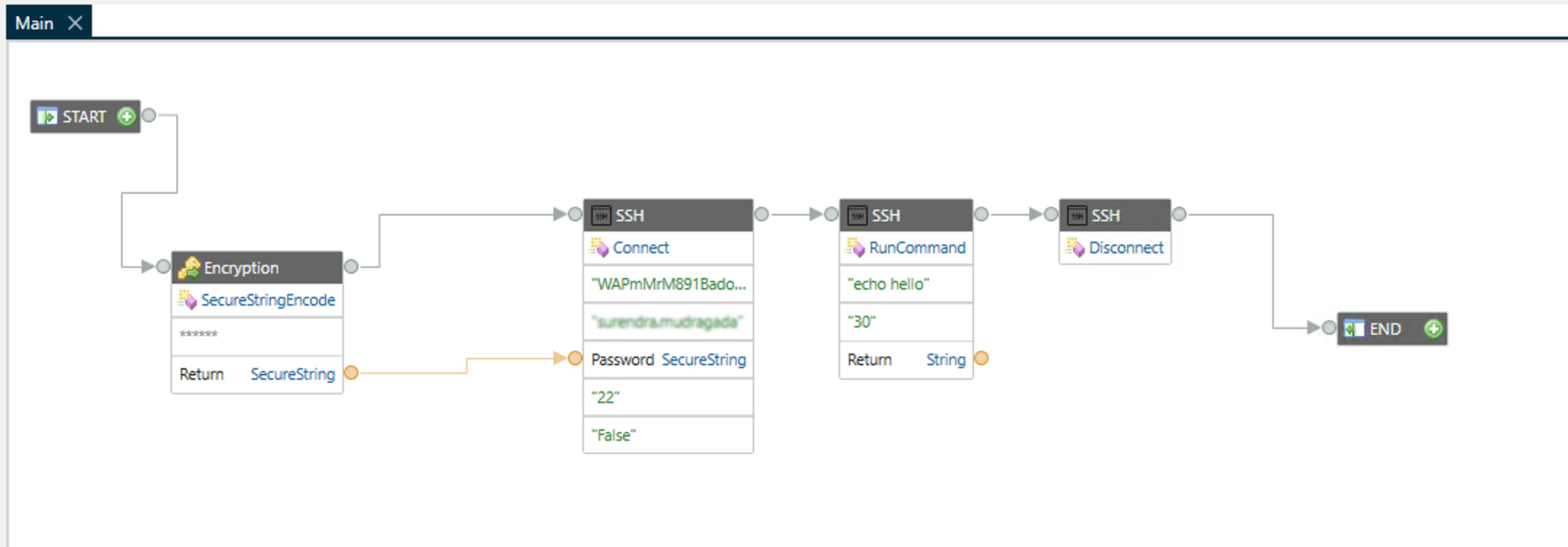Edit the "WAPmMrM891Bado..." host field
1568x547 pixels.
(668, 284)
